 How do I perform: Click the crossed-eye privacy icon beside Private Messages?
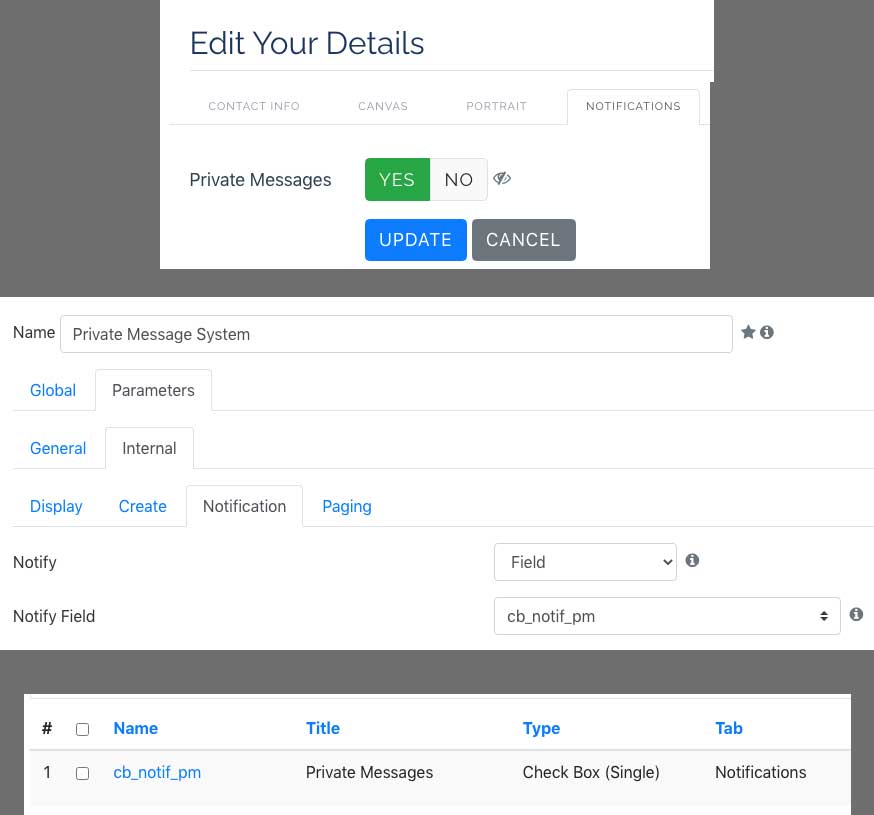pyautogui.click(x=502, y=178)
